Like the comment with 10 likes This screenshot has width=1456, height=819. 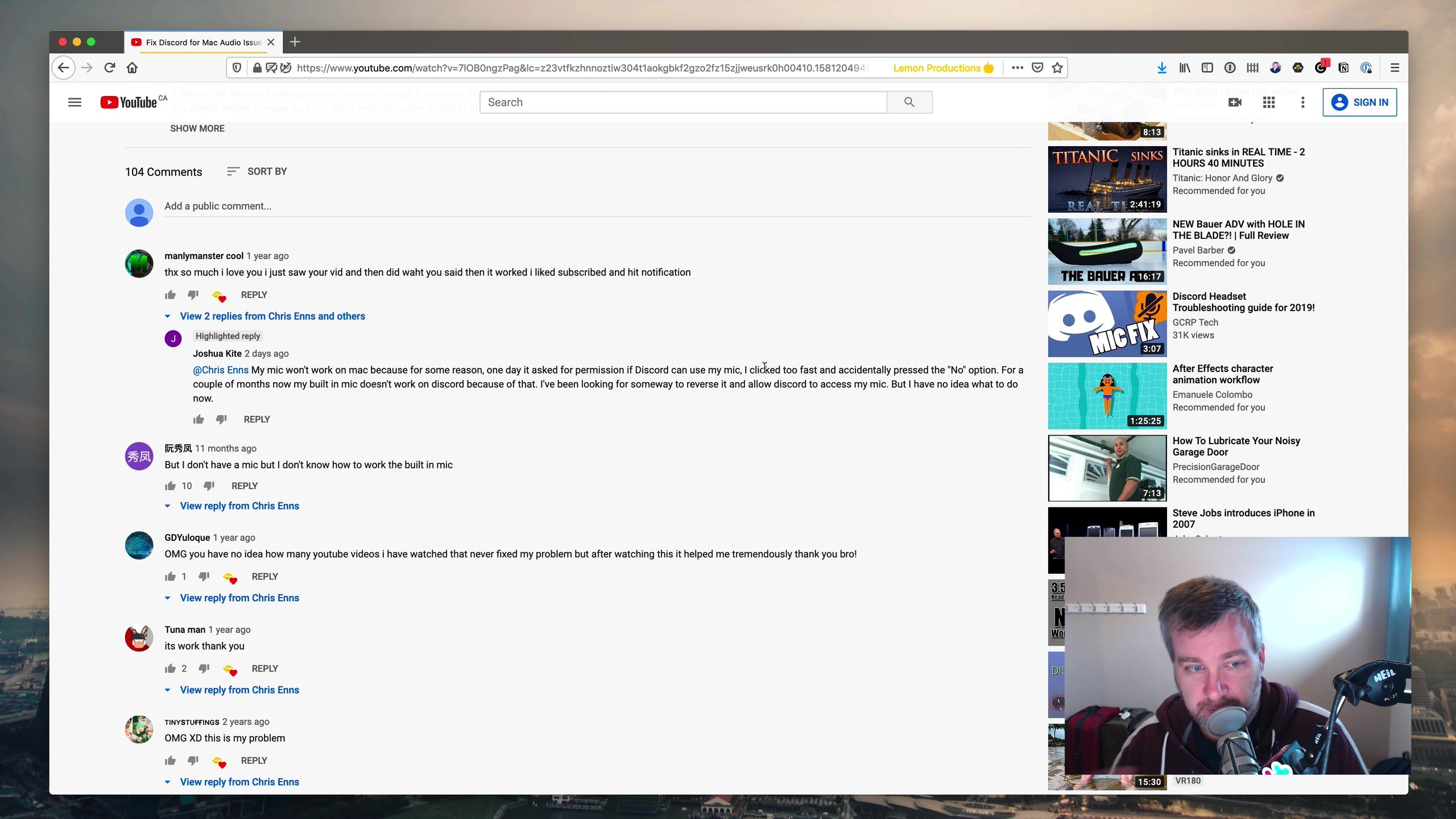tap(170, 486)
